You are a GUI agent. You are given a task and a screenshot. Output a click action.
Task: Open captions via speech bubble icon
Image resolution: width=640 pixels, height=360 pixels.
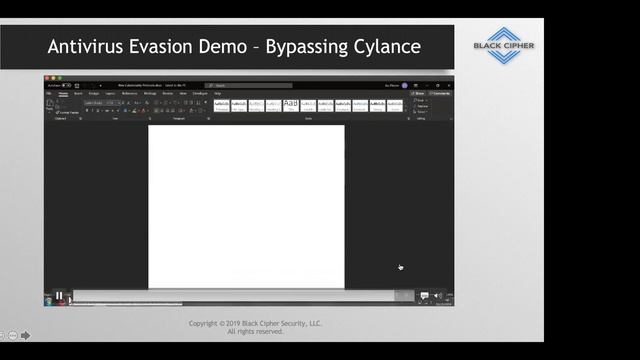pos(424,296)
